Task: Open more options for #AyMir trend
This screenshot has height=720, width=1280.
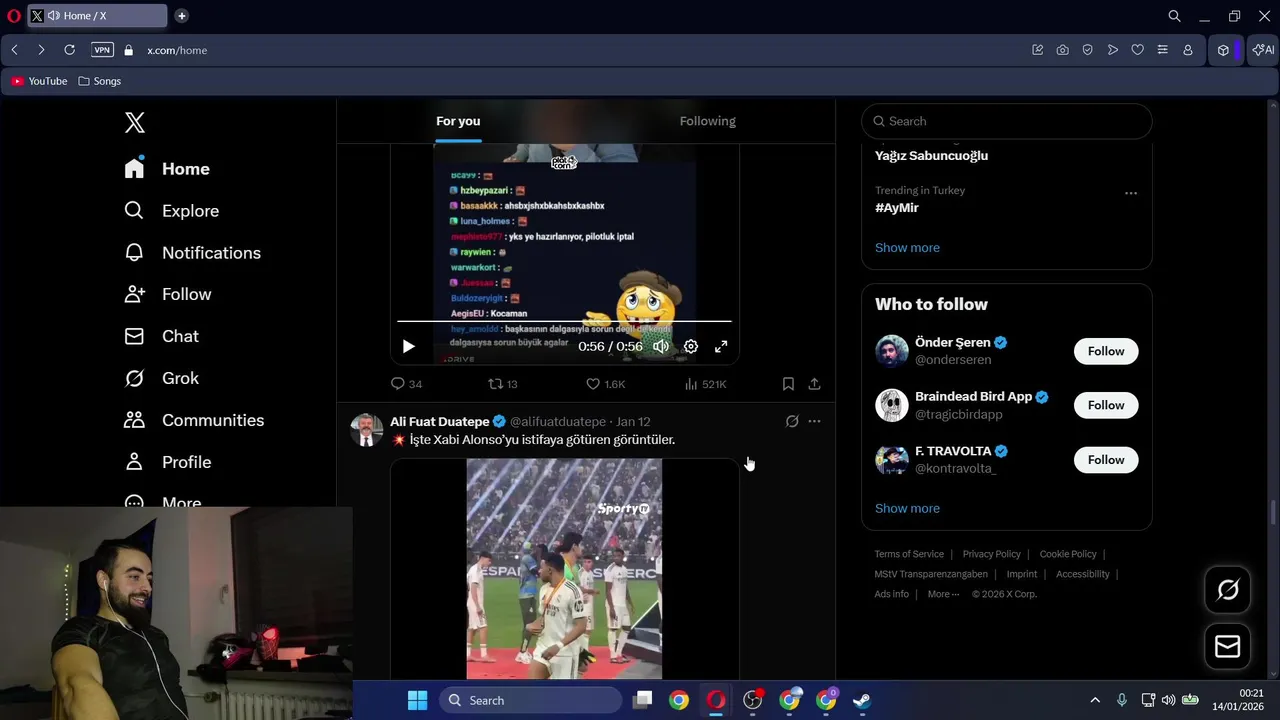Action: coord(1131,193)
